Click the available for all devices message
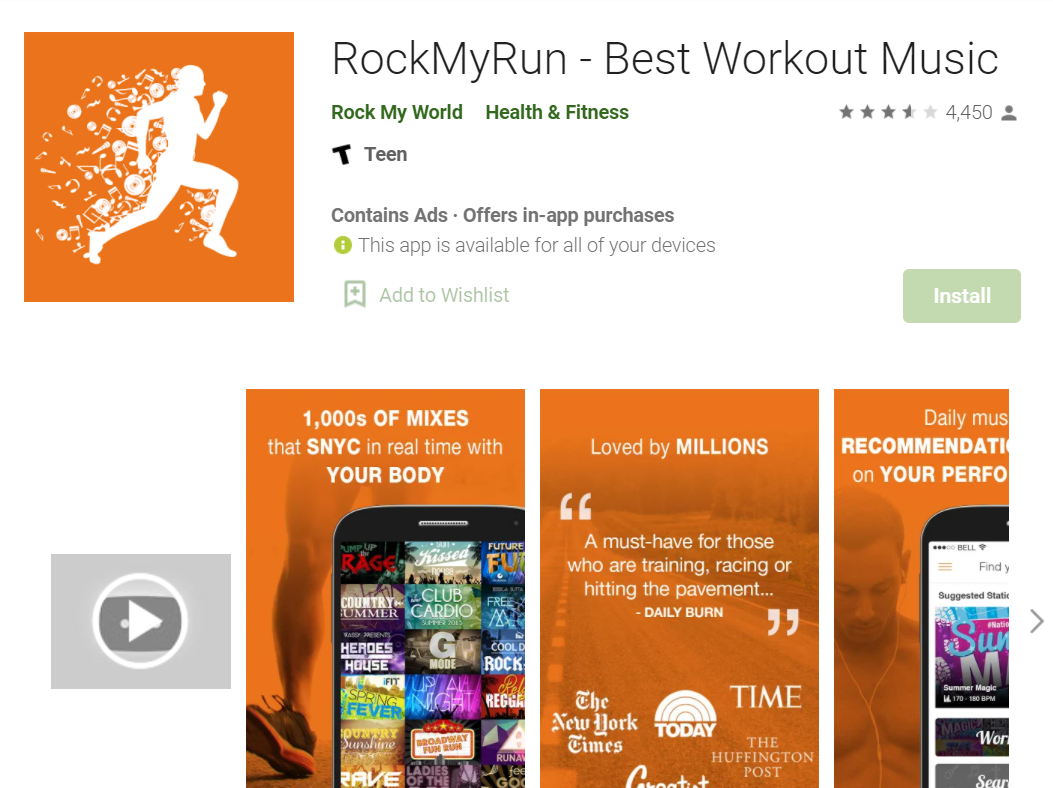The height and width of the screenshot is (788, 1053). click(537, 245)
